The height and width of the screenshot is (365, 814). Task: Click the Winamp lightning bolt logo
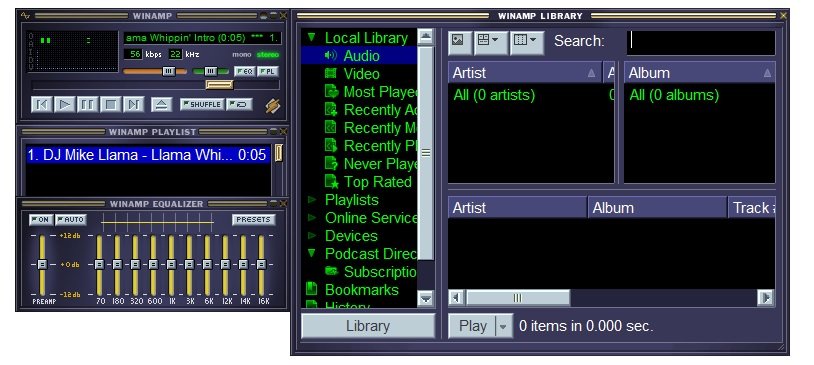coord(273,105)
